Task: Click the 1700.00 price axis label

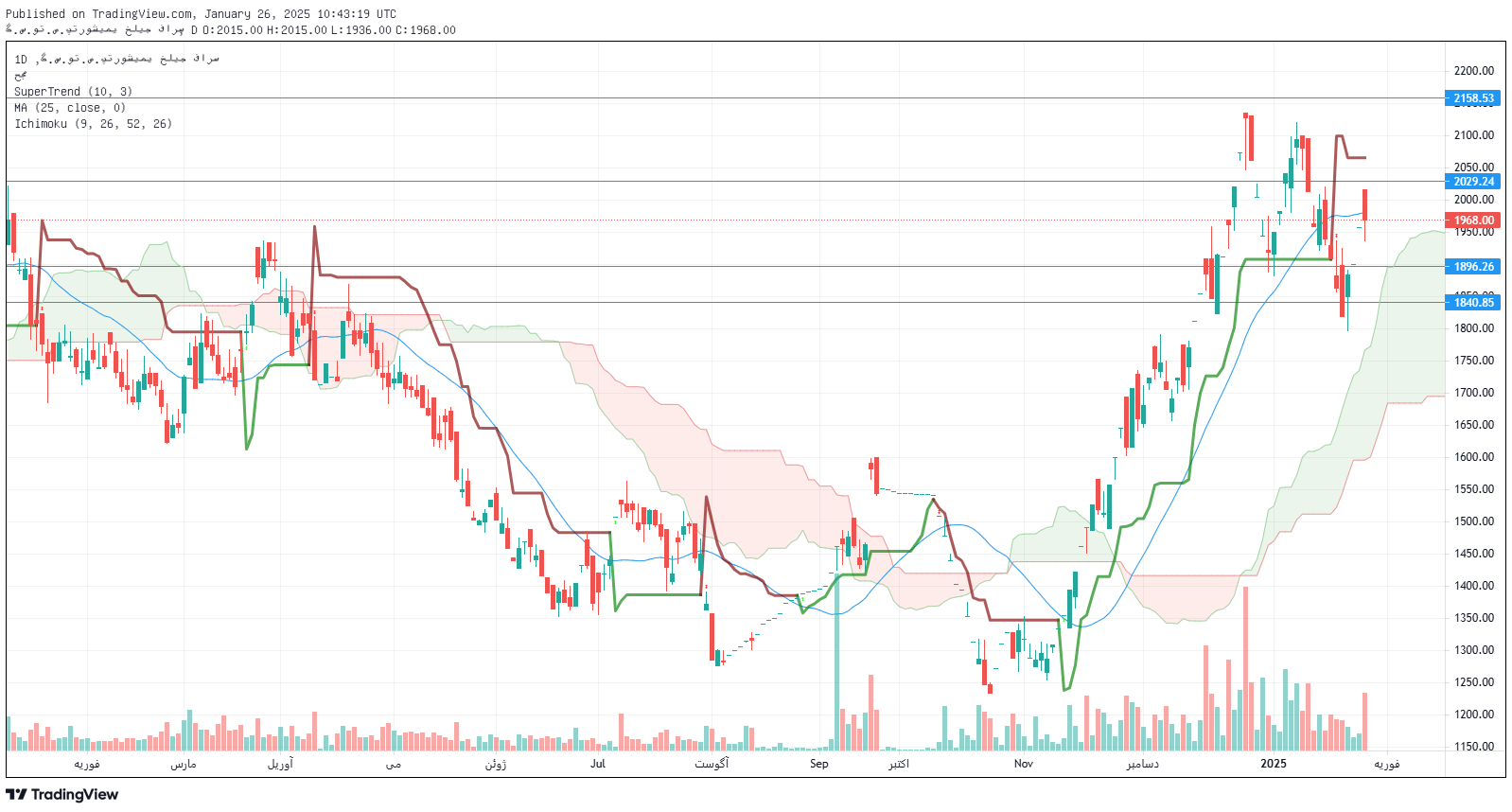Action: pos(1474,393)
